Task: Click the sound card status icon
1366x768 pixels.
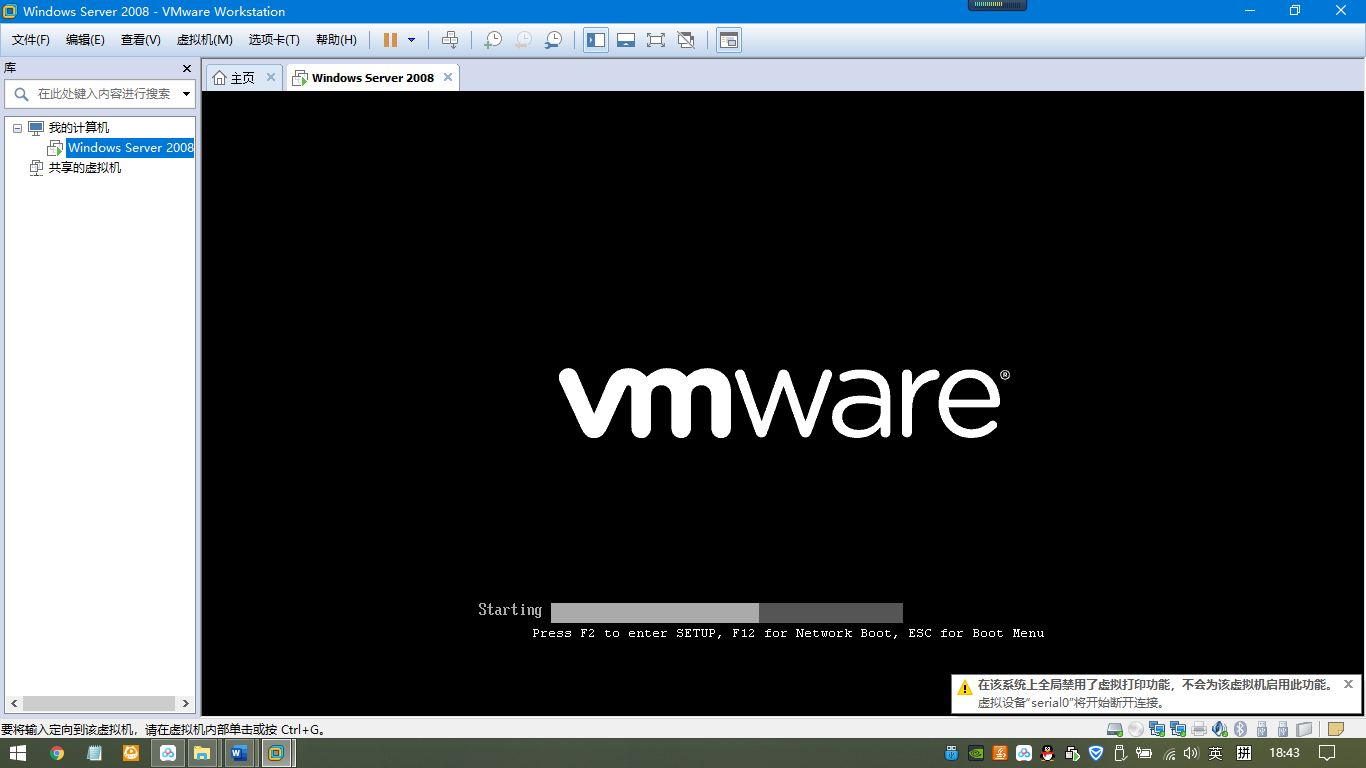Action: coord(1220,729)
